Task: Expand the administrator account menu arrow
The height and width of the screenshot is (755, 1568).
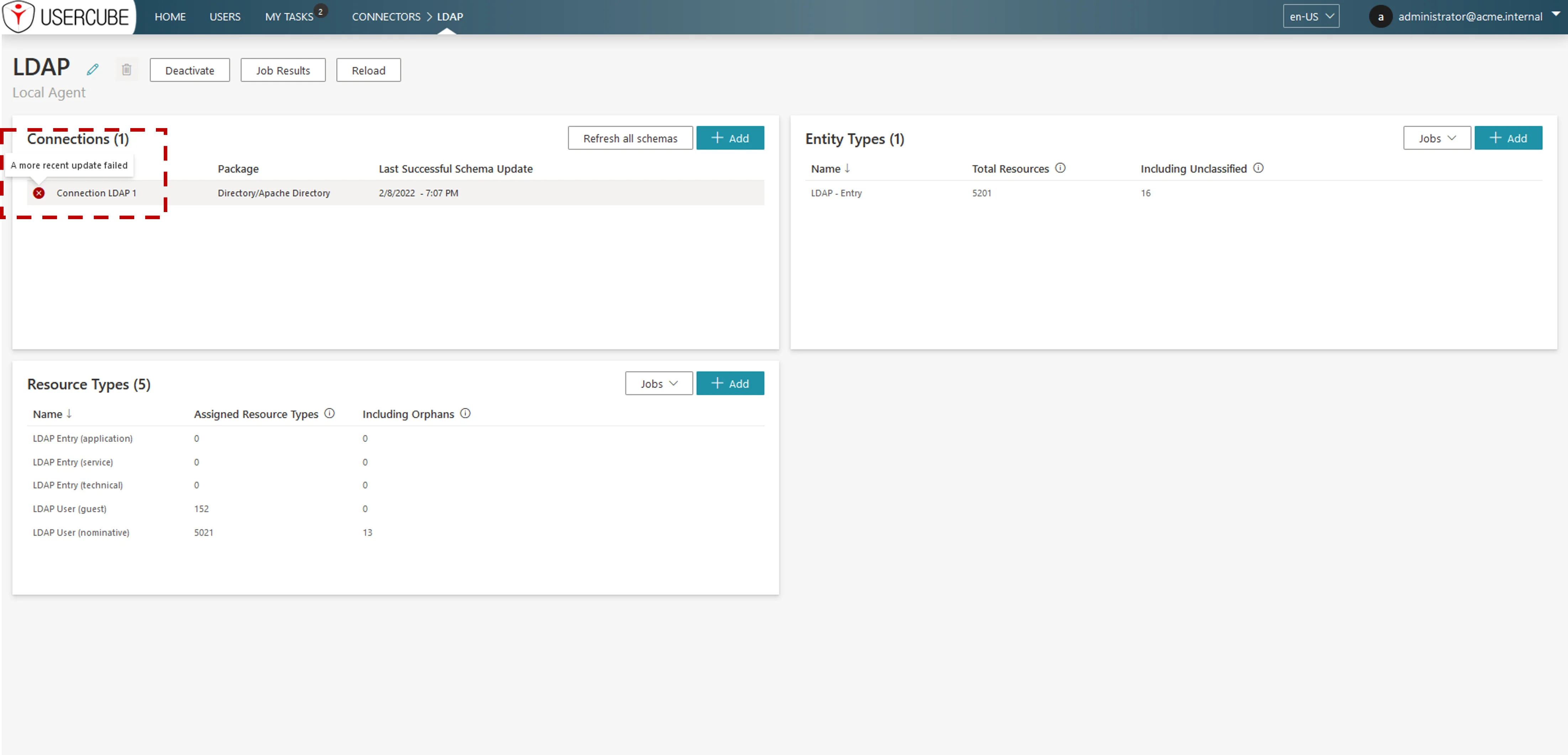Action: pos(1556,14)
